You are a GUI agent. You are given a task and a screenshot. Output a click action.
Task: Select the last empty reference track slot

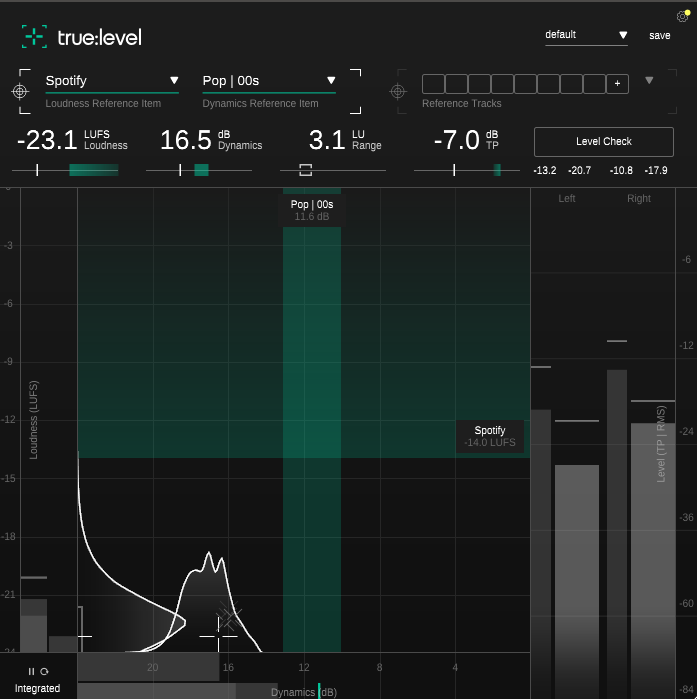(x=594, y=84)
